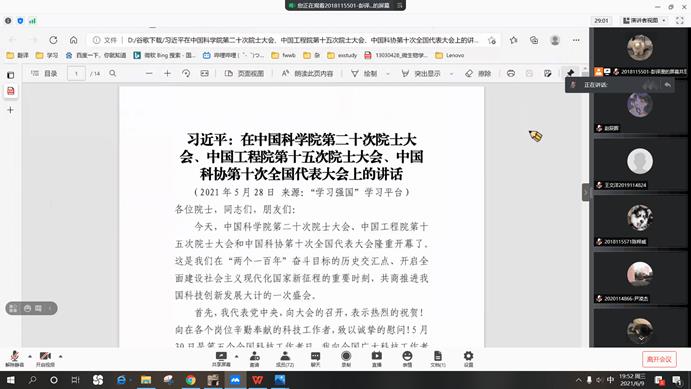Image resolution: width=691 pixels, height=389 pixels.
Task: Expand the speaker view layout dropdown
Action: point(664,20)
